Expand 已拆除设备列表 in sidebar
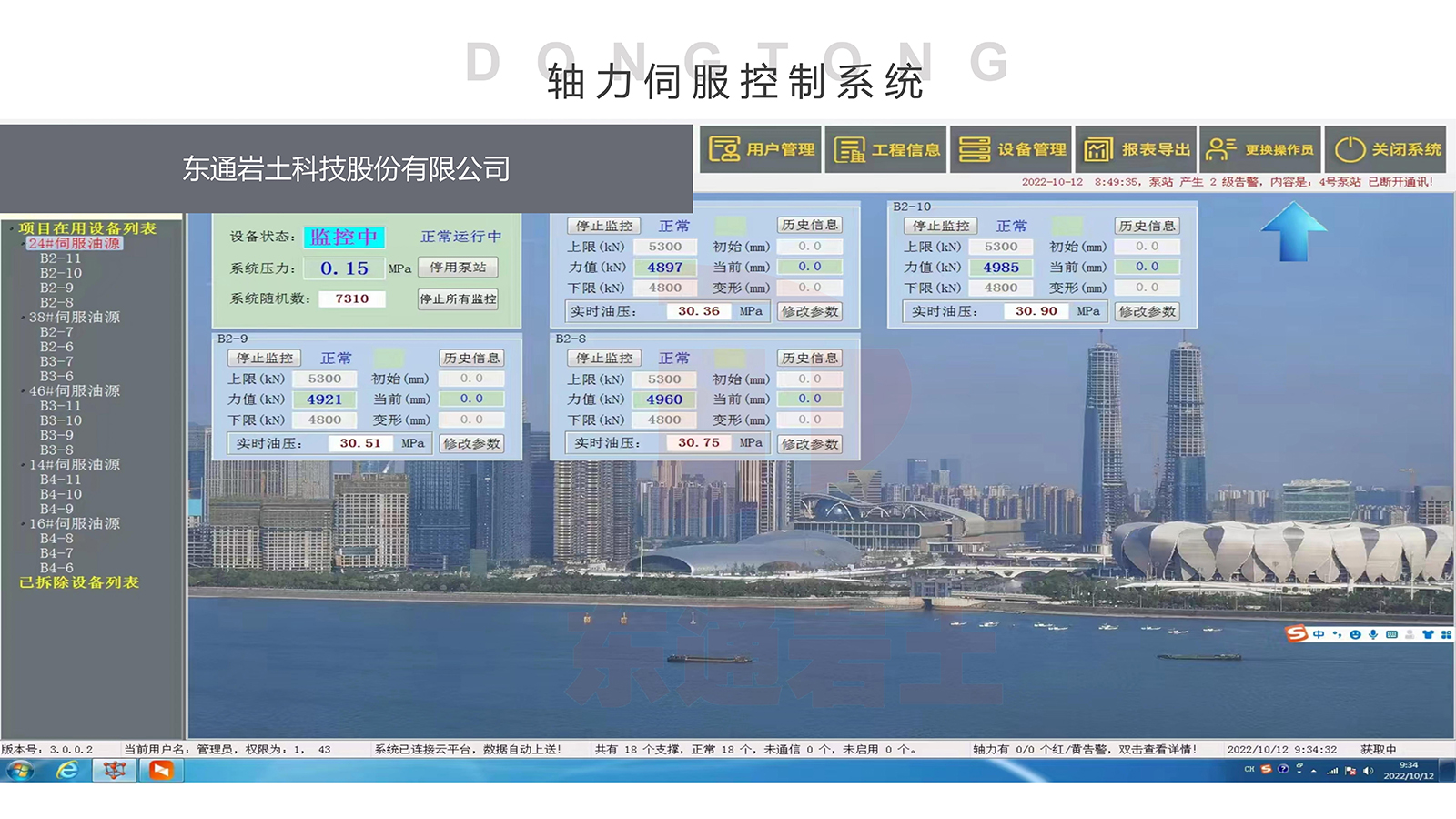This screenshot has height=819, width=1456. (79, 582)
